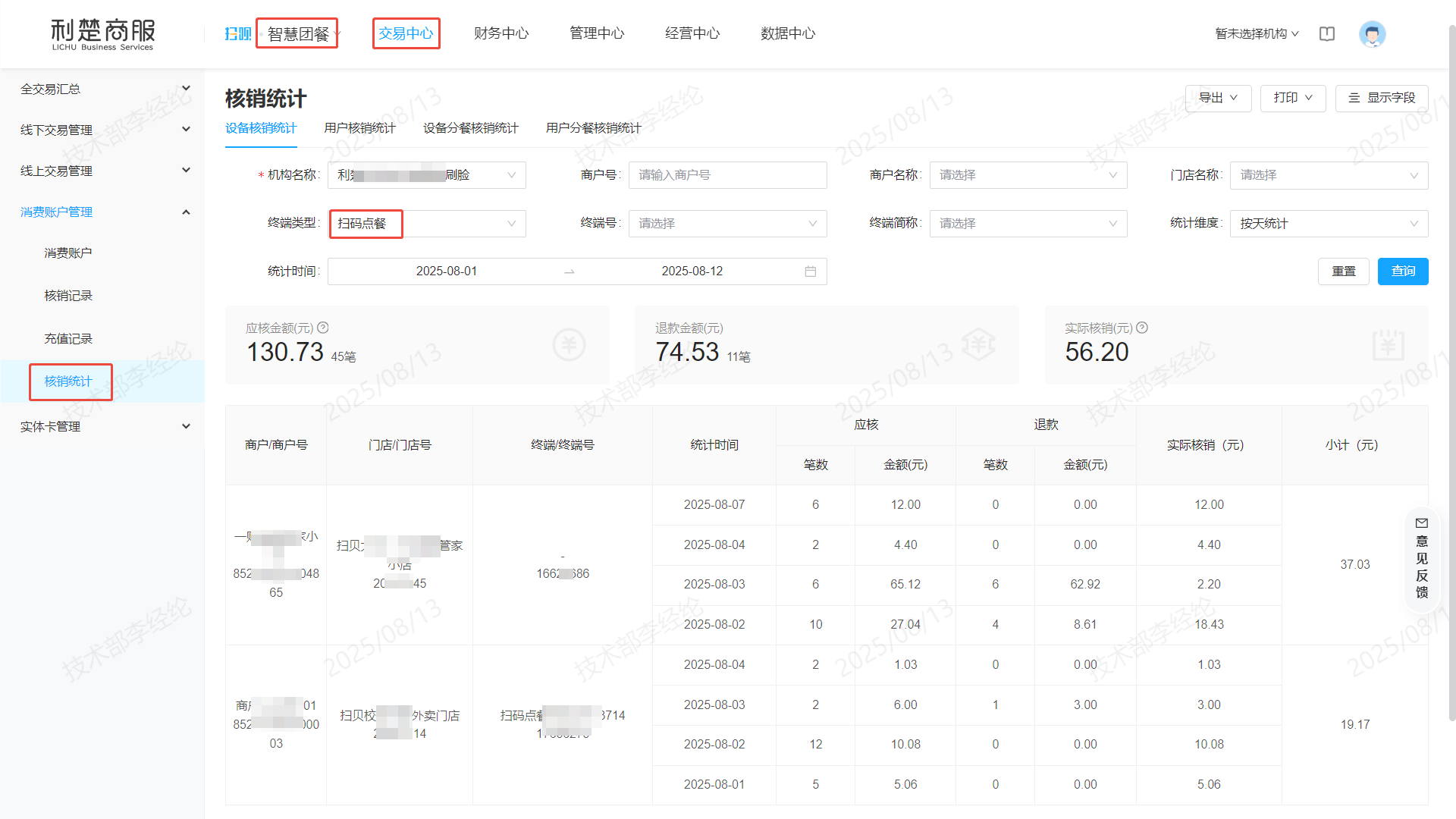Click the 扫呗 logo icon

click(237, 34)
